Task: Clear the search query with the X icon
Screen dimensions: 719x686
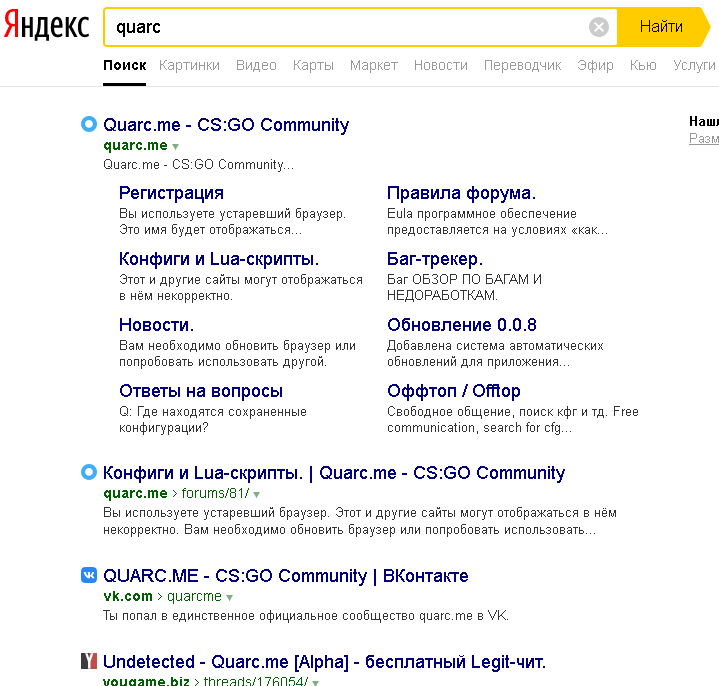Action: pyautogui.click(x=598, y=27)
